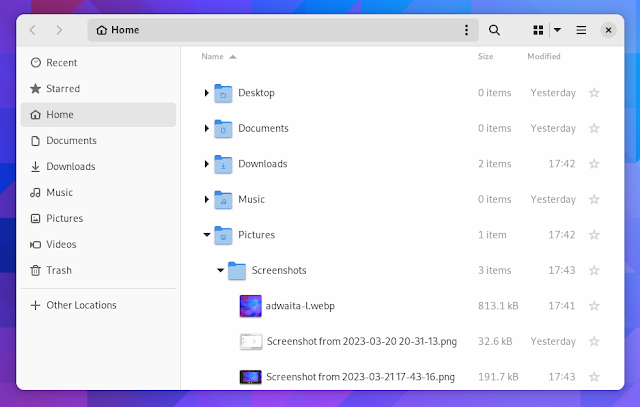Star the Screenshots folder
Image resolution: width=640 pixels, height=407 pixels.
pyautogui.click(x=594, y=270)
